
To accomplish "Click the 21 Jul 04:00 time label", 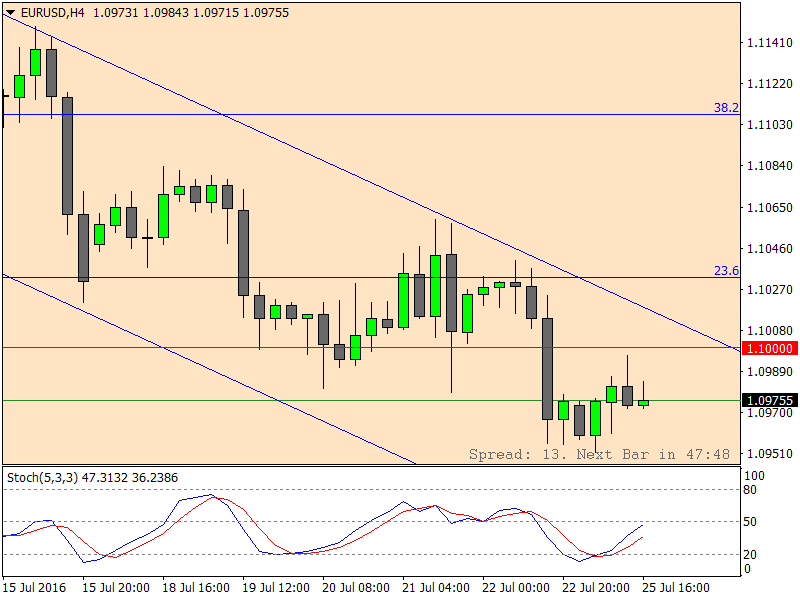I will [x=436, y=588].
